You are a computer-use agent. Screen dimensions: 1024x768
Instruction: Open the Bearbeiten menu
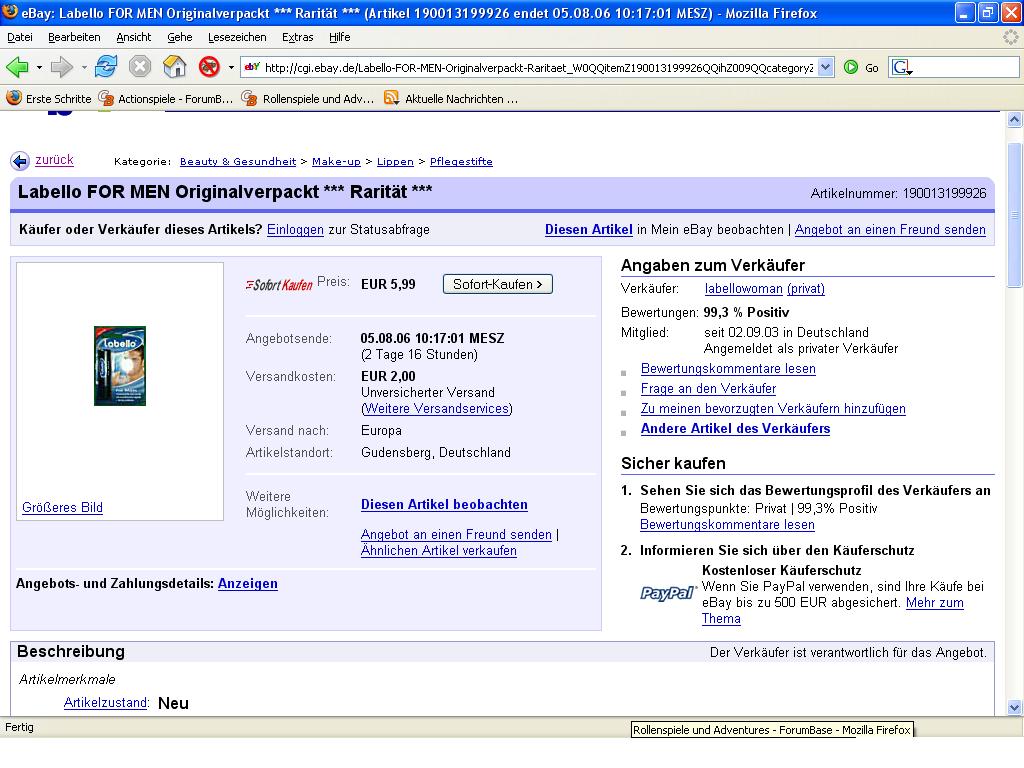[74, 37]
